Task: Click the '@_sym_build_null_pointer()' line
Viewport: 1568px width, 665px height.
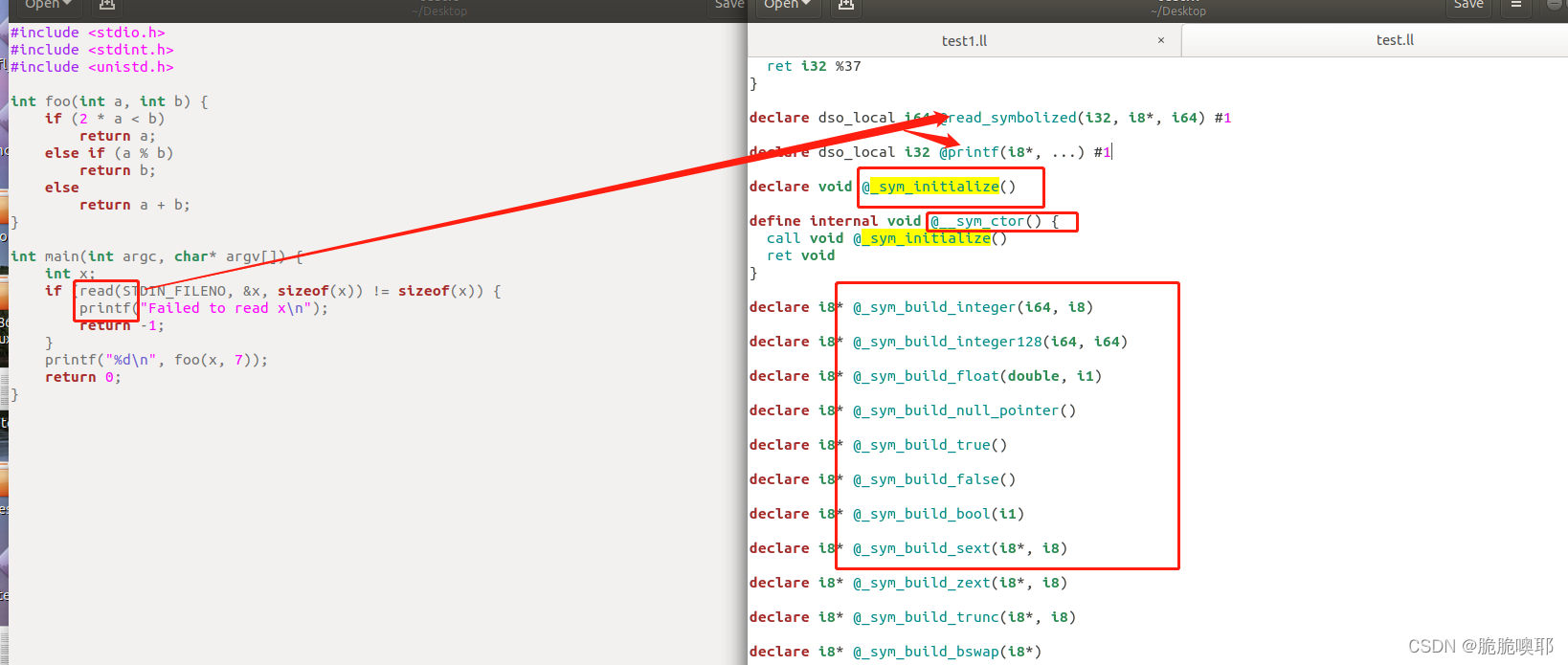Action: (x=912, y=410)
